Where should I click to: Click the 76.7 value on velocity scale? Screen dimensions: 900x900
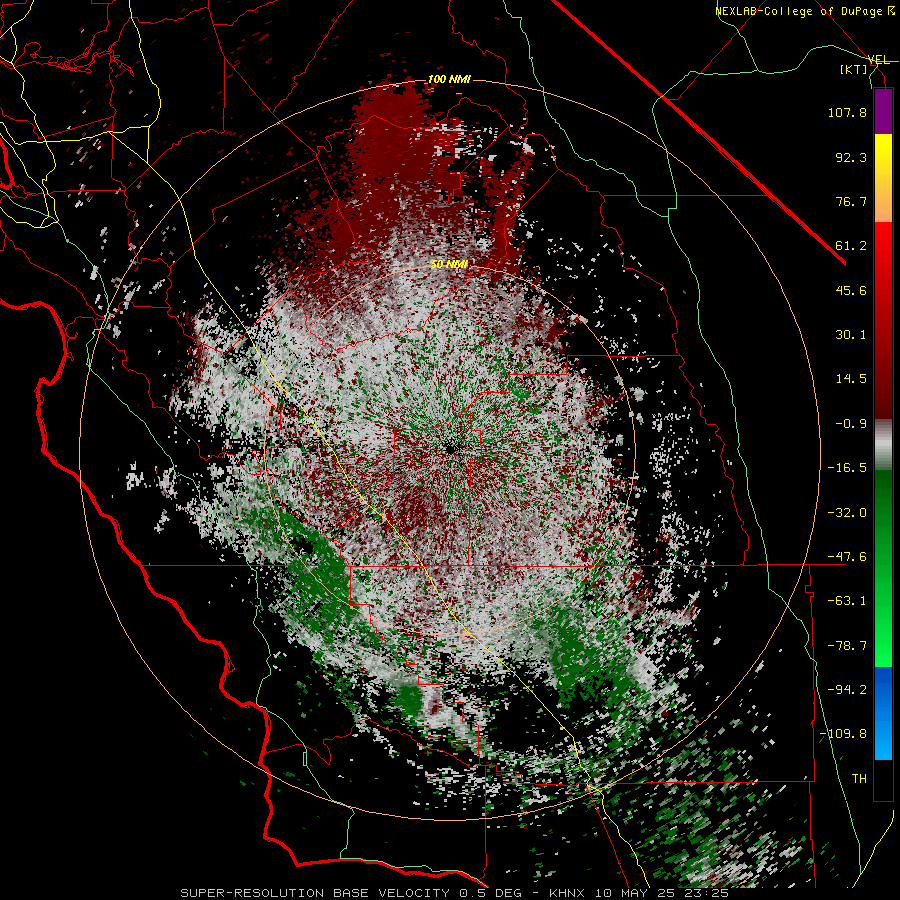851,201
